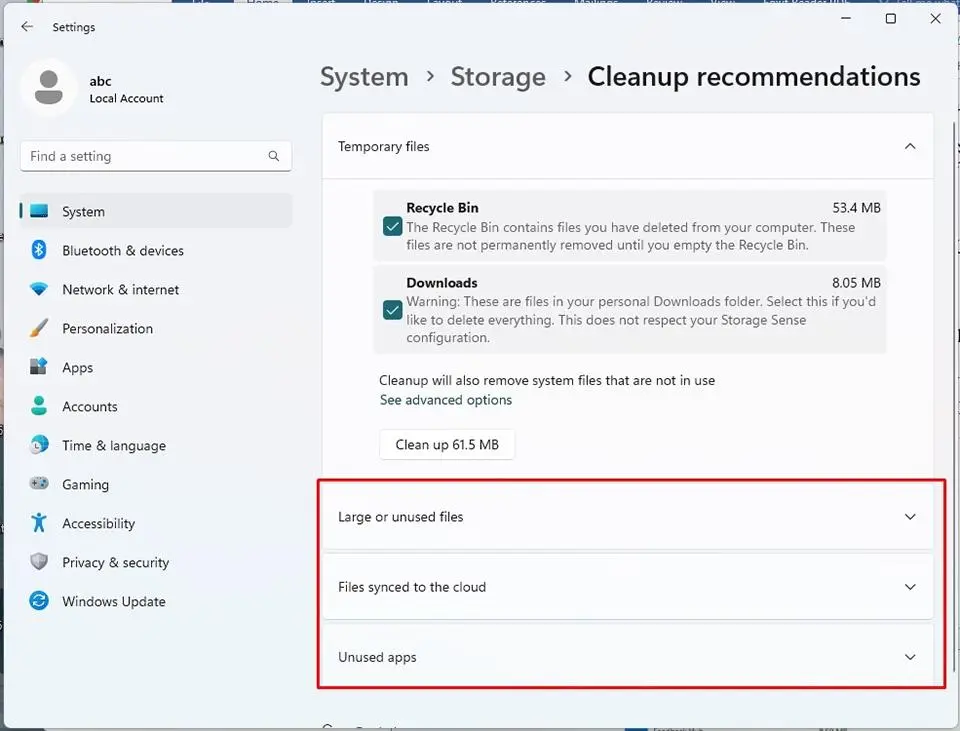Uncheck the Recycle Bin checkbox

coord(392,227)
